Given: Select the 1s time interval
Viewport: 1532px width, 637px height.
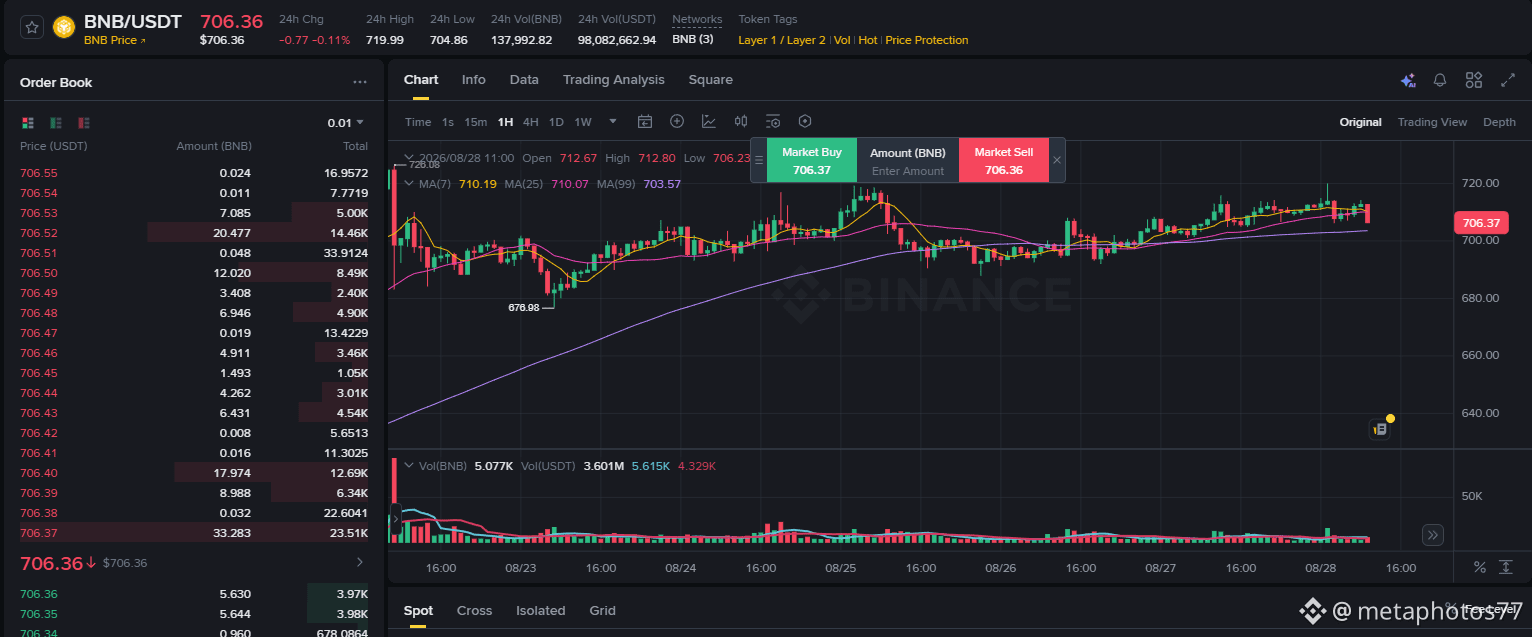Looking at the screenshot, I should tap(448, 122).
